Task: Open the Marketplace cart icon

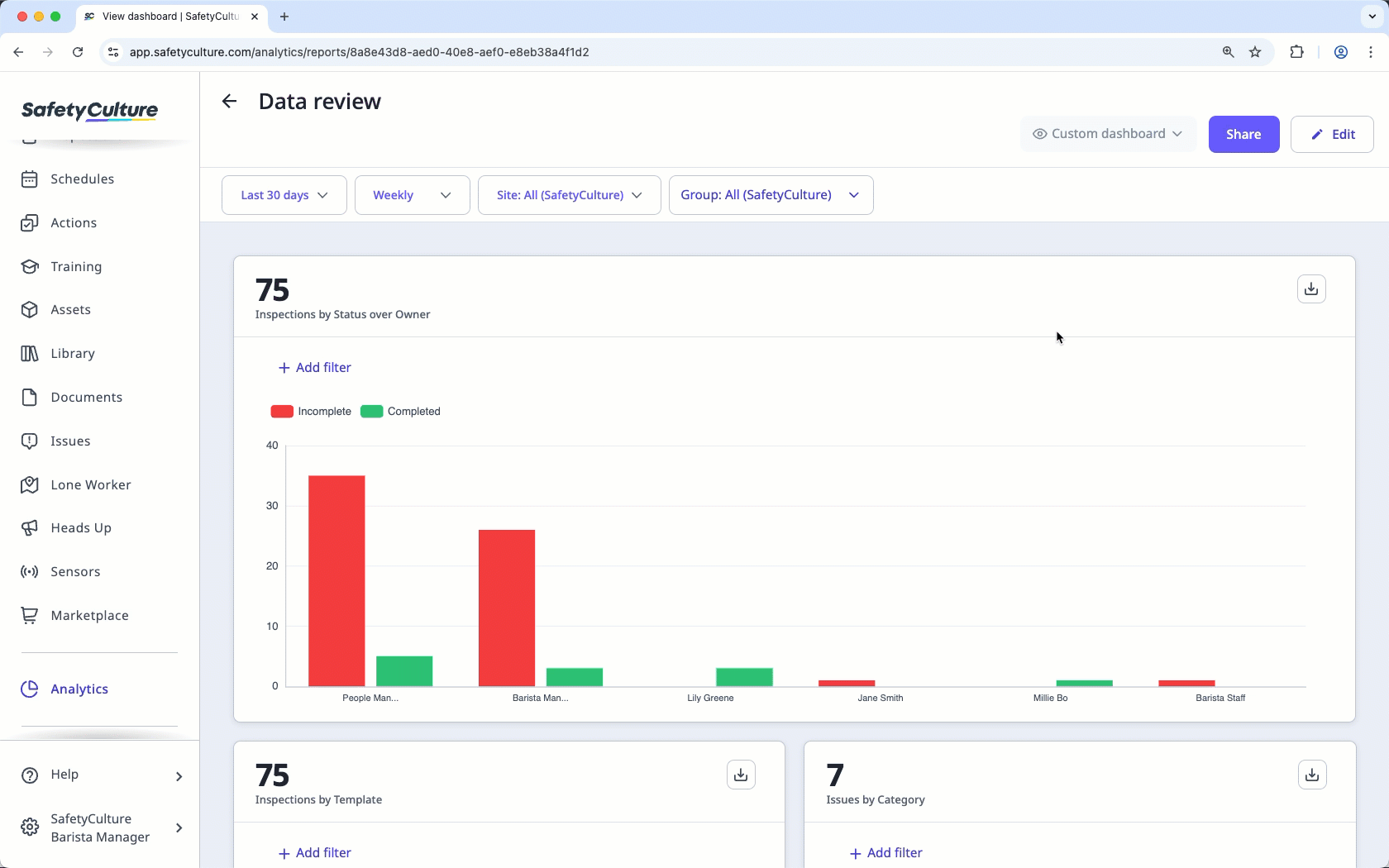Action: click(30, 616)
